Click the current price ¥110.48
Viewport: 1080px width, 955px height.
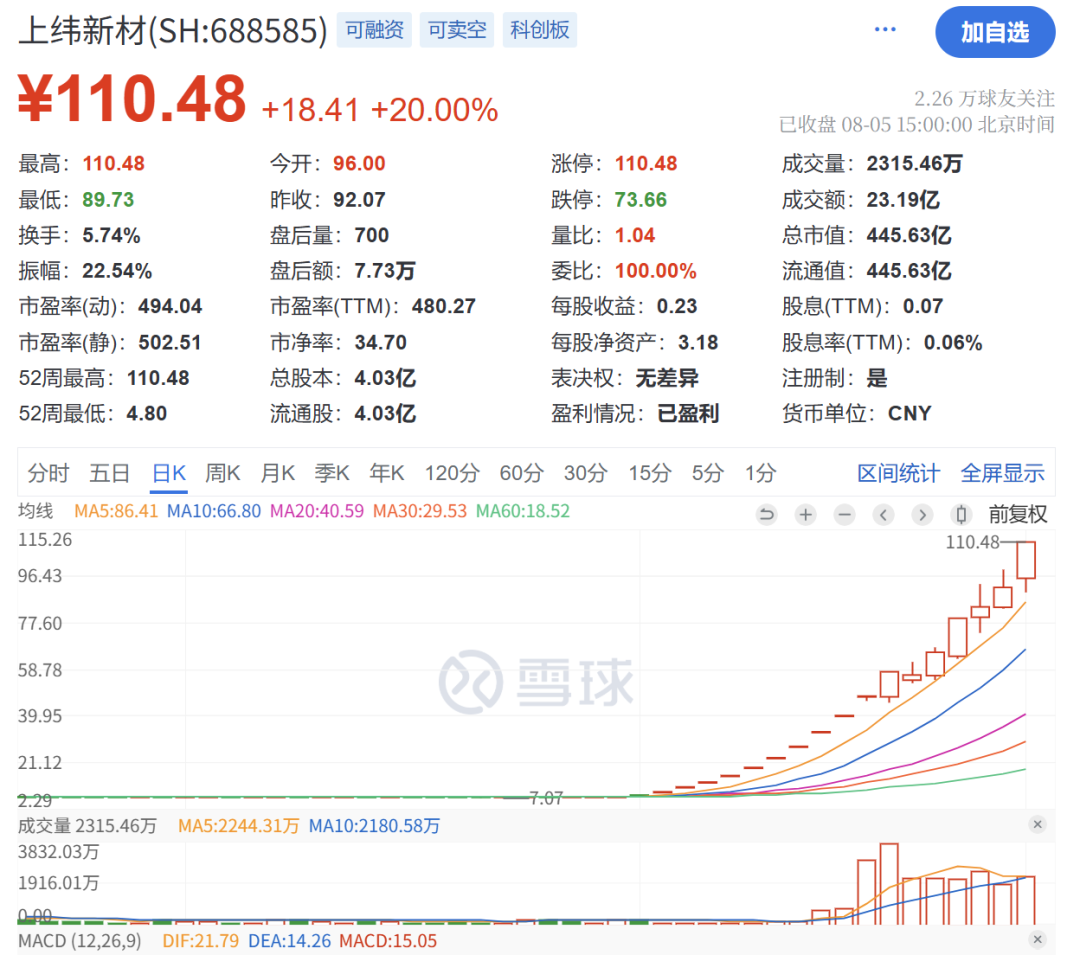pos(132,98)
